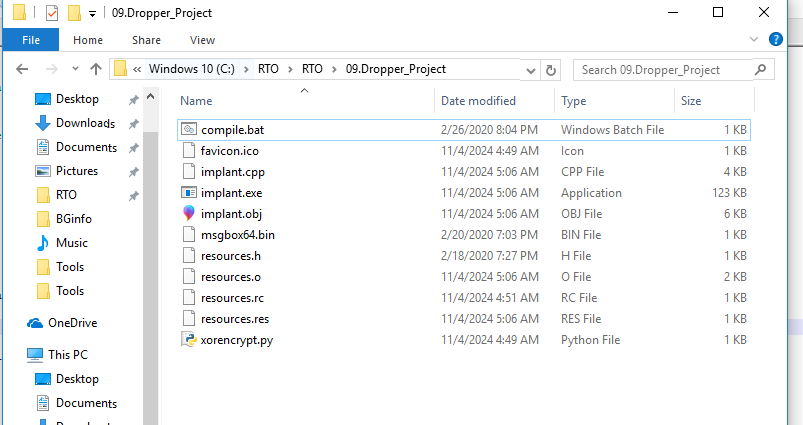Screen dimensions: 803x425
Task: Select Music folder in the sidebar
Action: [71, 243]
